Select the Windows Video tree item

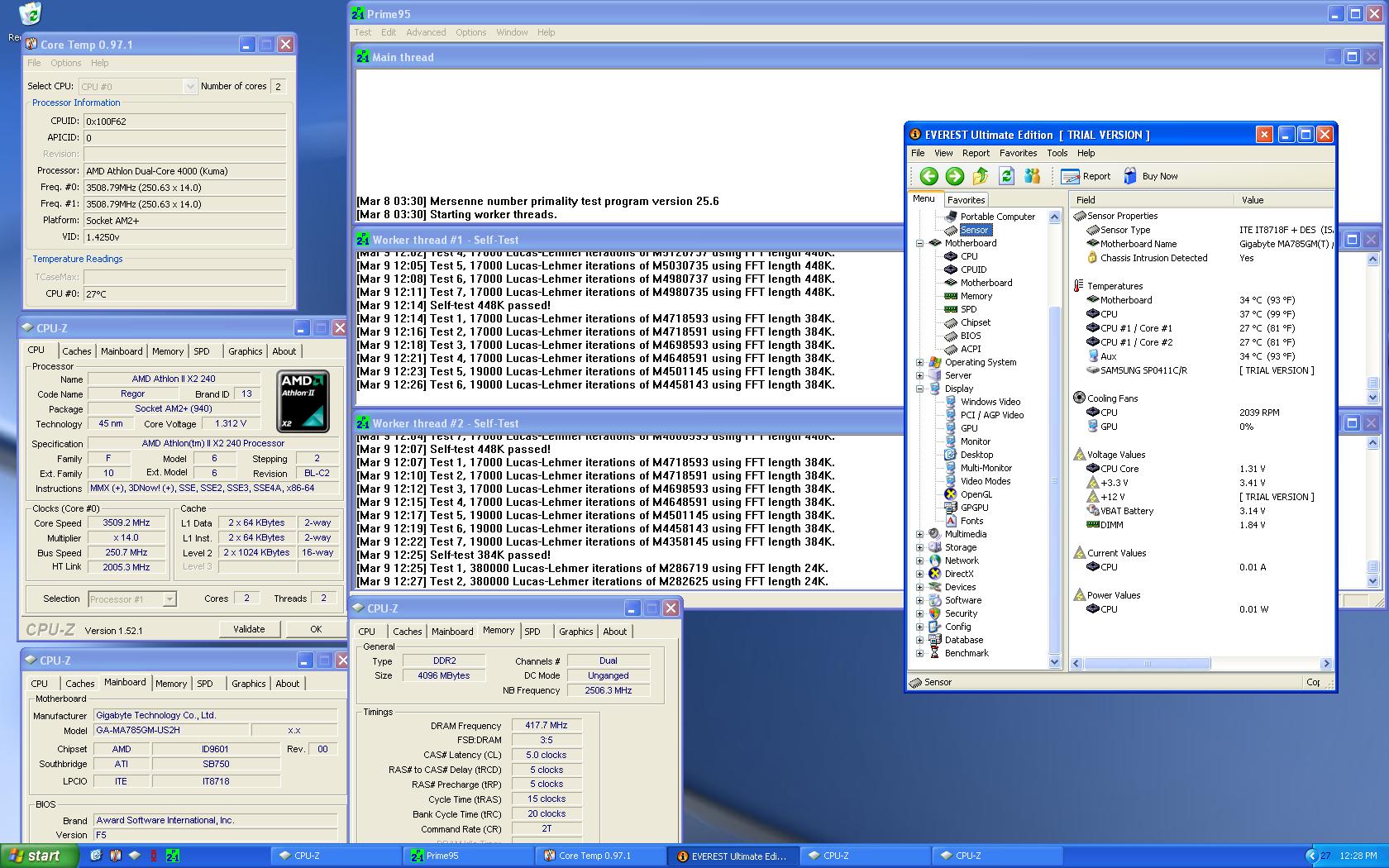[x=990, y=402]
